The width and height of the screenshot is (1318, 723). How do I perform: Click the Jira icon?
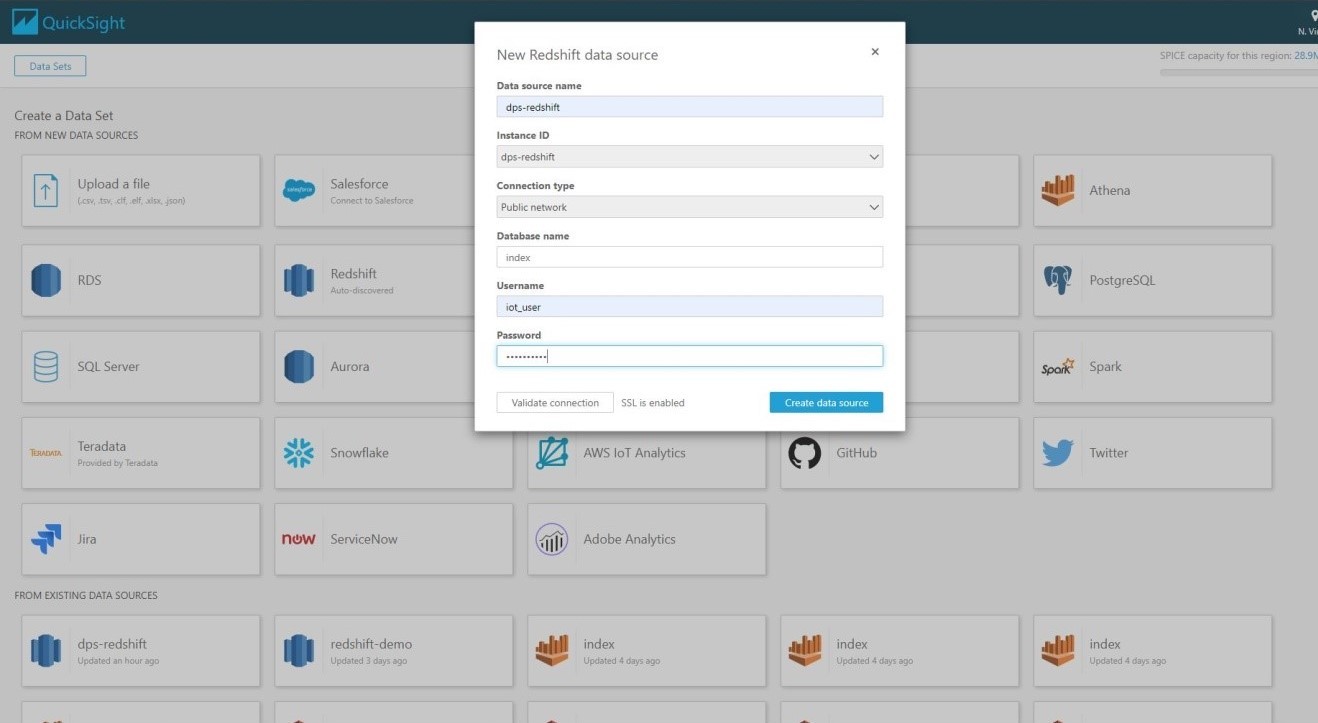46,539
